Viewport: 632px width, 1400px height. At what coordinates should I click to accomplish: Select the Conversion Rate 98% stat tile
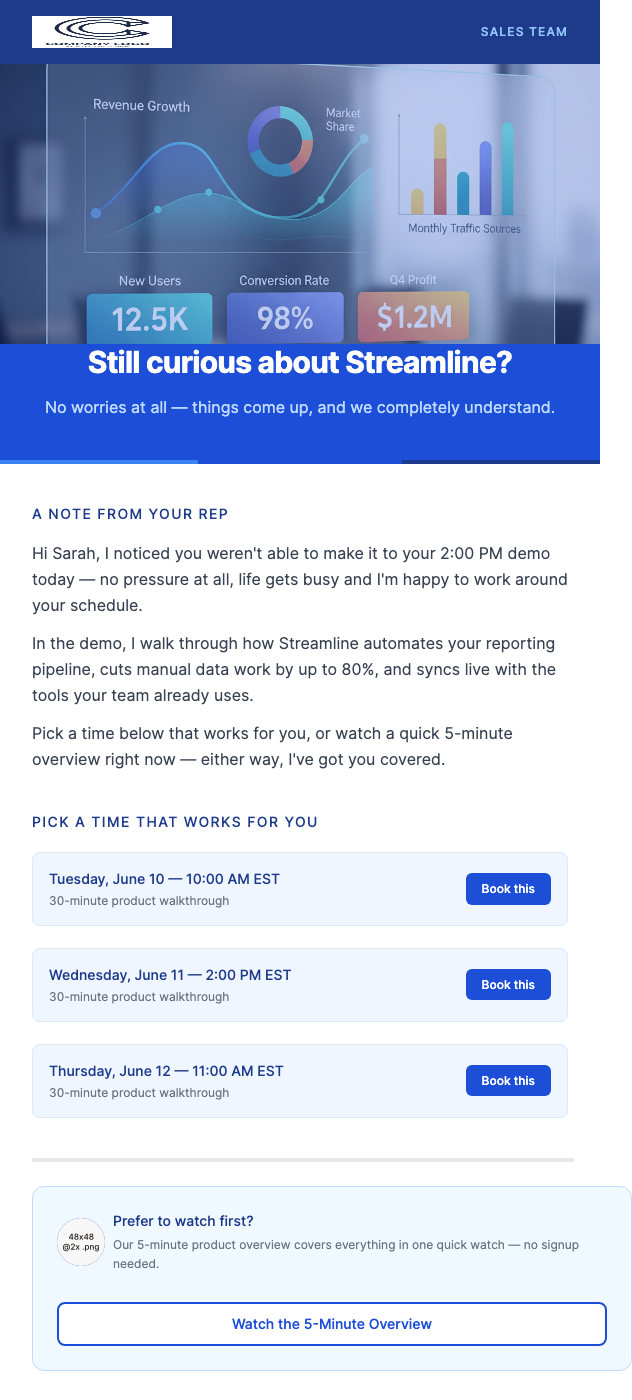point(285,315)
